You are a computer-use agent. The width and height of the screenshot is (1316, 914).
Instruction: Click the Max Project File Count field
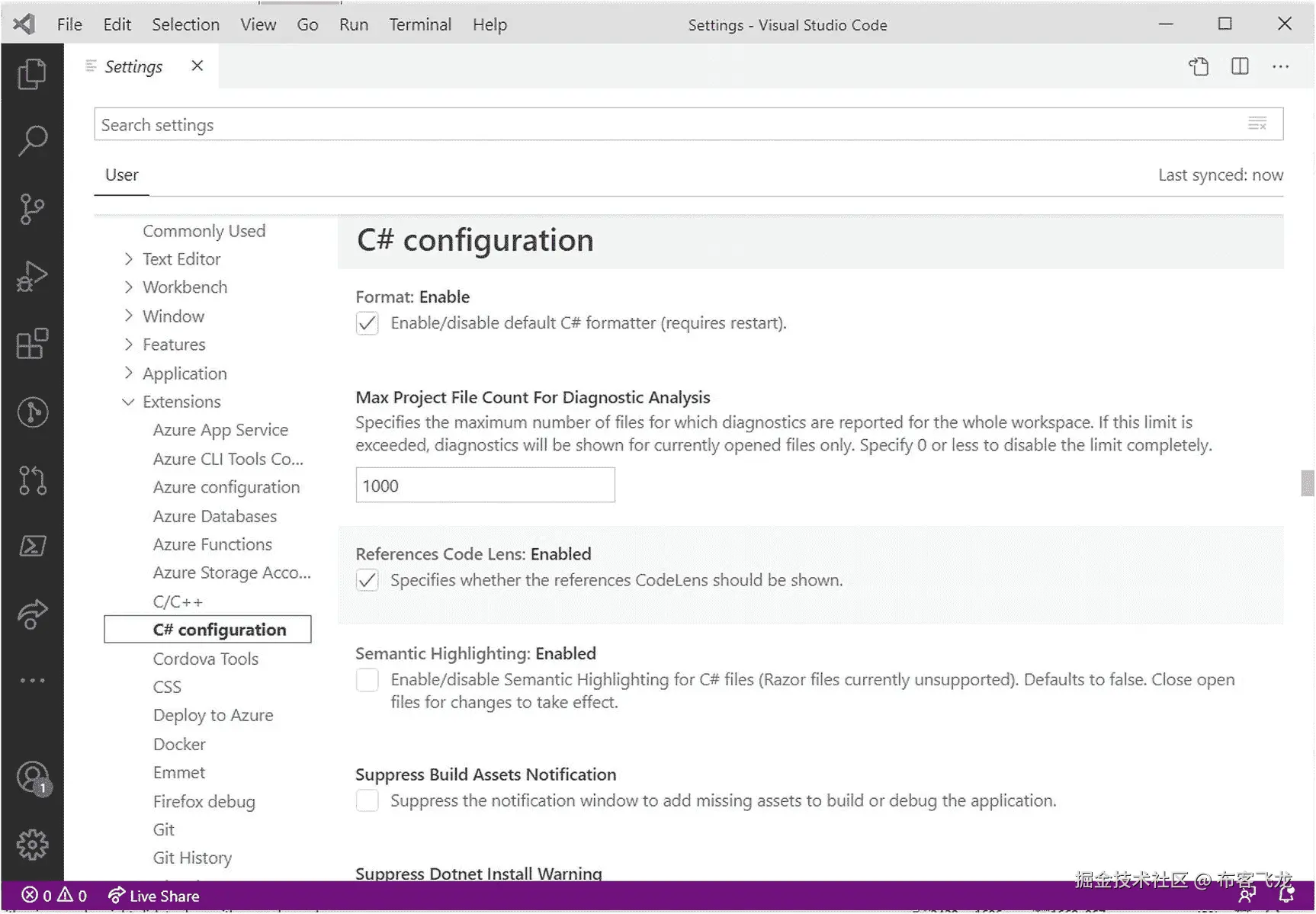485,486
